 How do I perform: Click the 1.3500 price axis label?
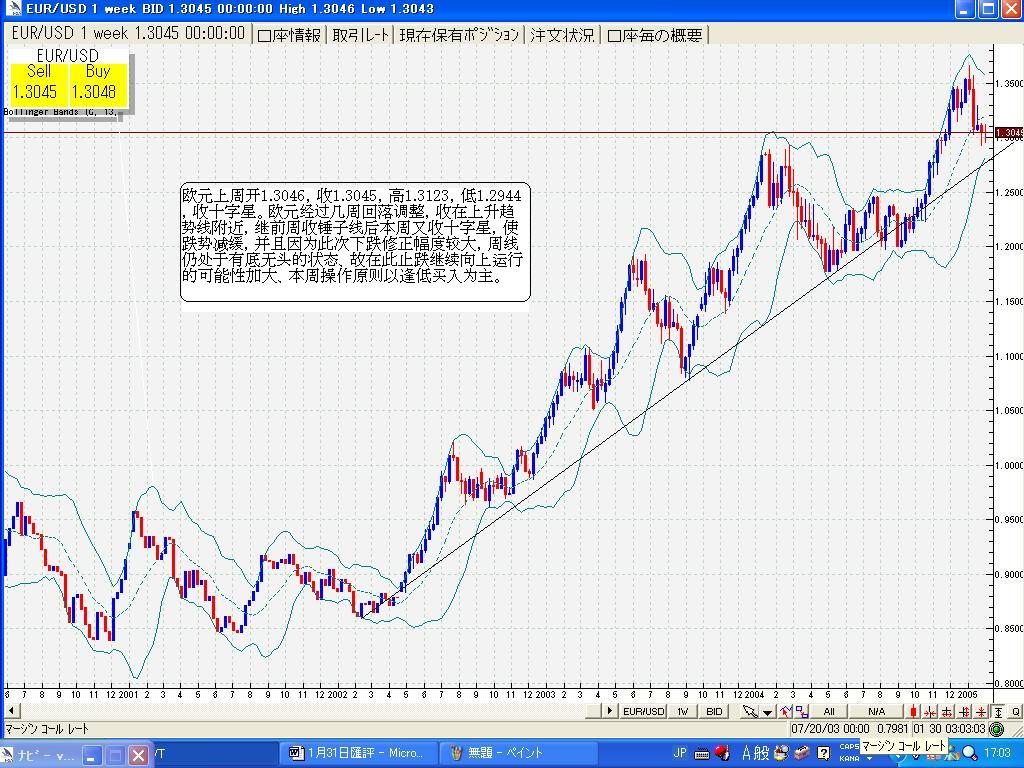point(1010,84)
